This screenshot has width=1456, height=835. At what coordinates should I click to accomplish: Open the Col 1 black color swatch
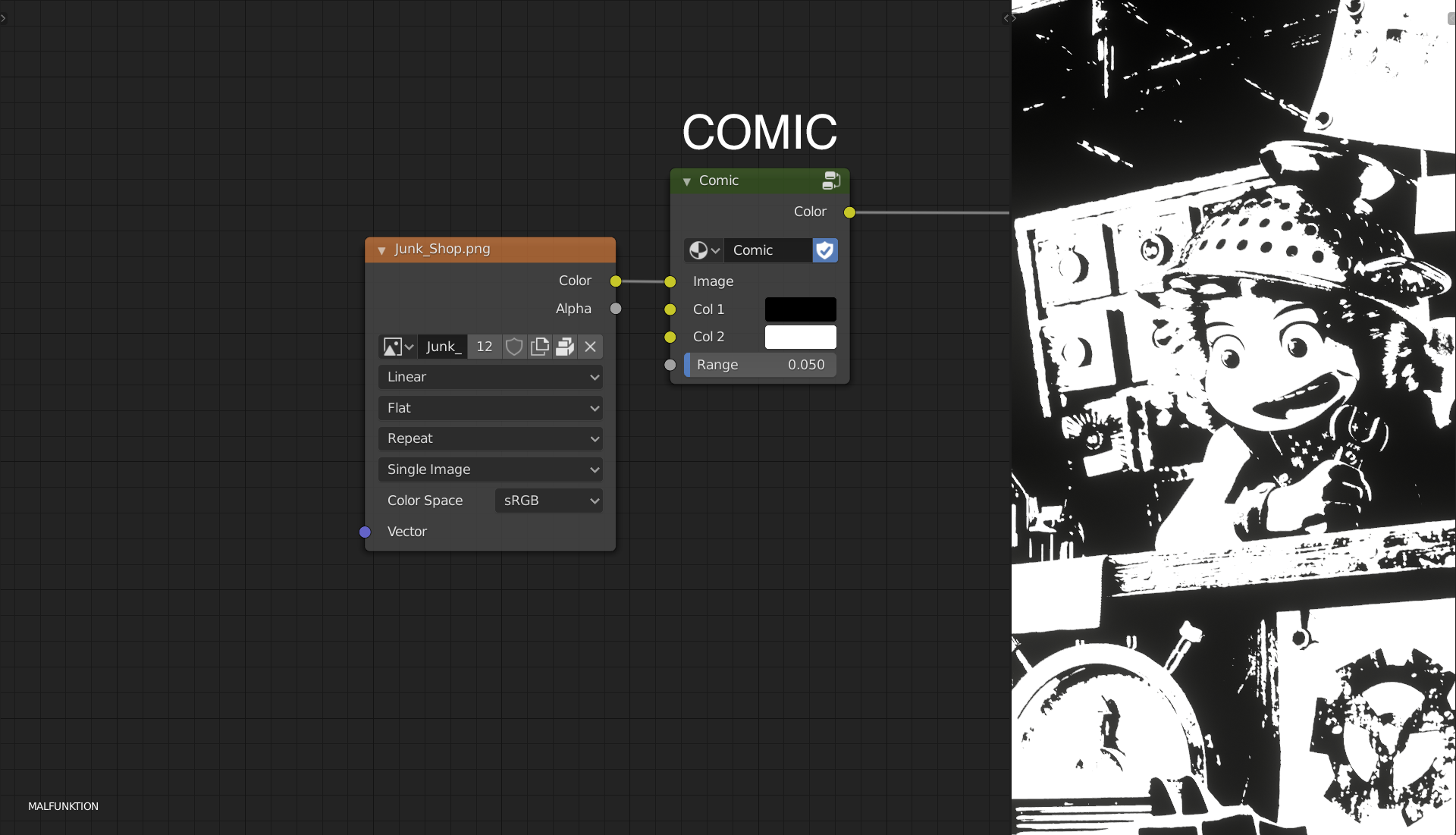pyautogui.click(x=800, y=309)
